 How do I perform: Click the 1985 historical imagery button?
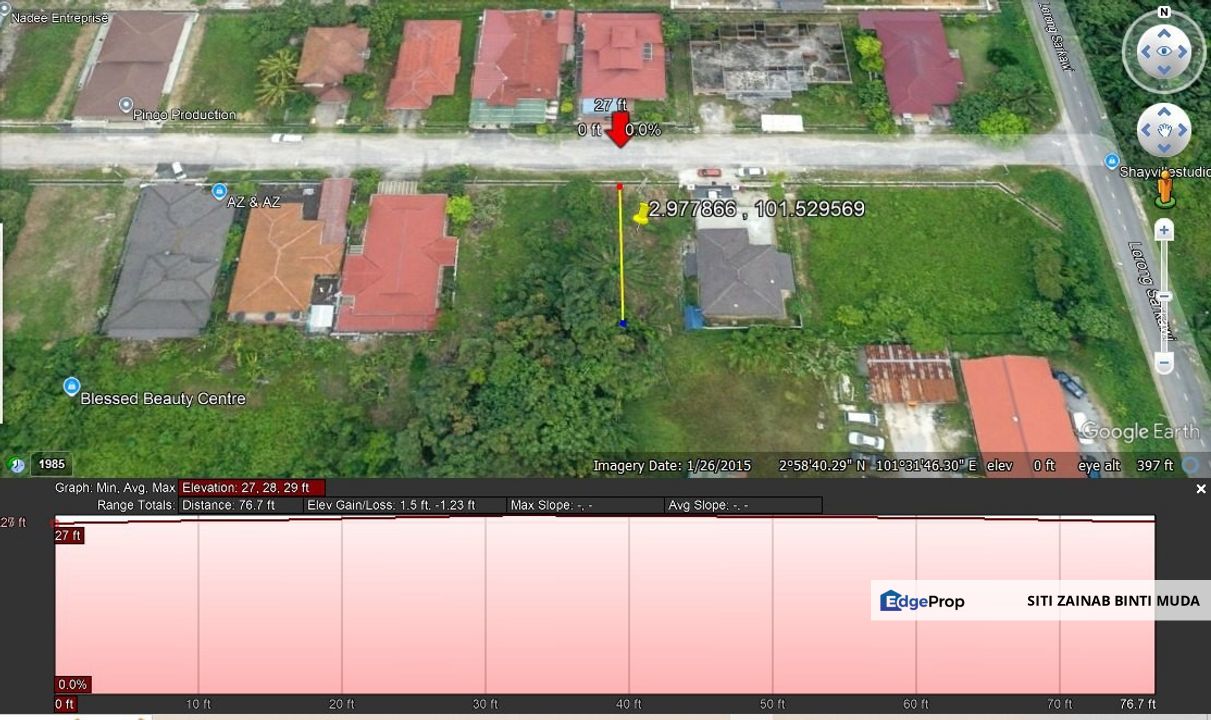point(51,464)
